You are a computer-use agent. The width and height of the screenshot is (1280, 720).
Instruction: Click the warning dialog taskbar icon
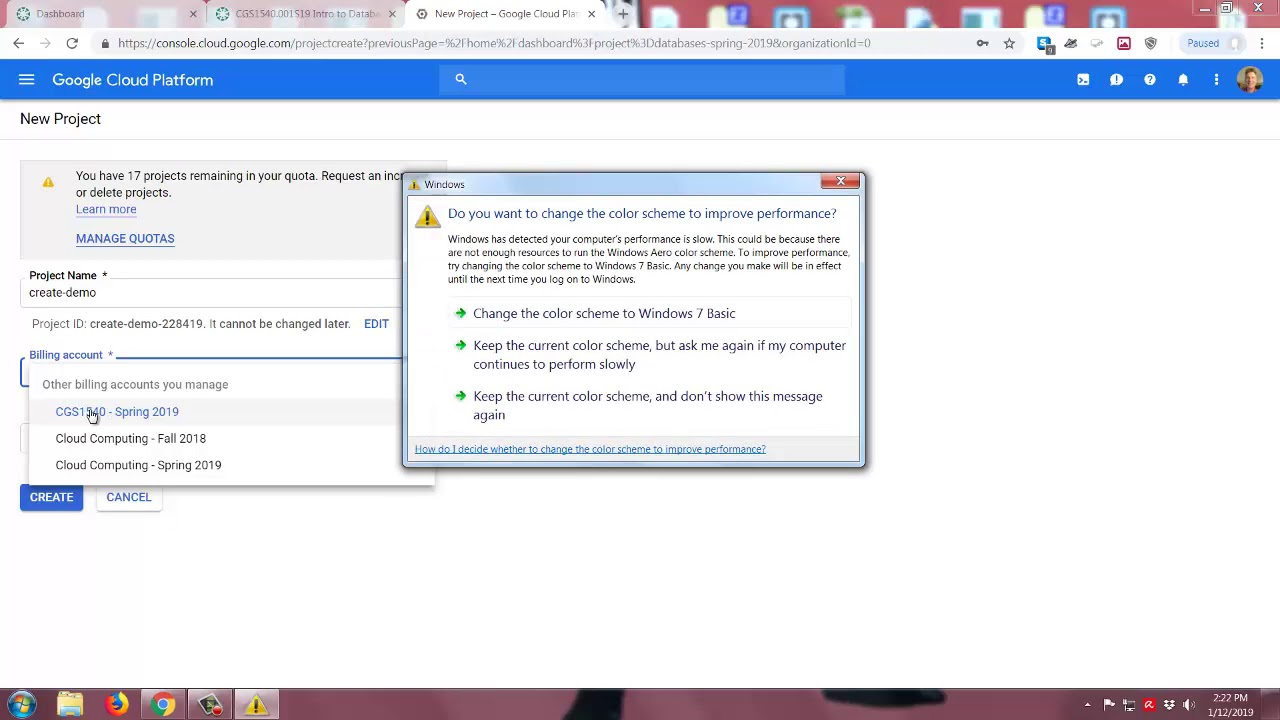257,705
